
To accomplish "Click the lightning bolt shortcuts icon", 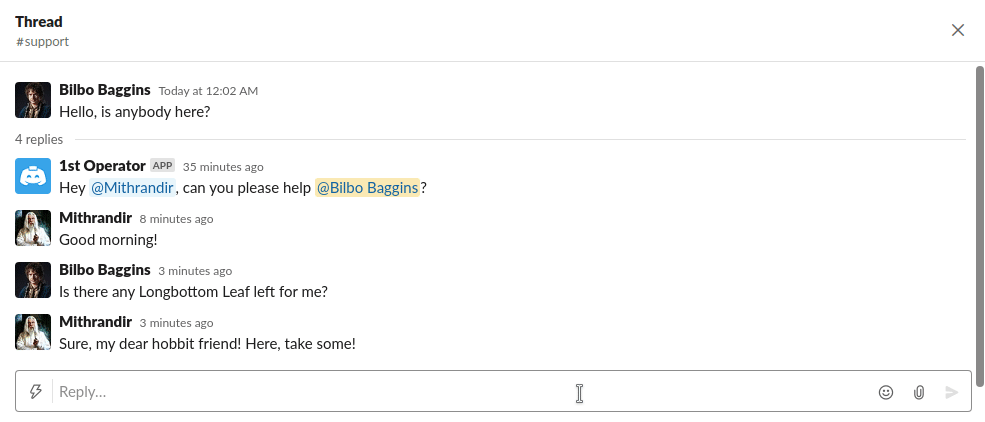I will coord(36,392).
